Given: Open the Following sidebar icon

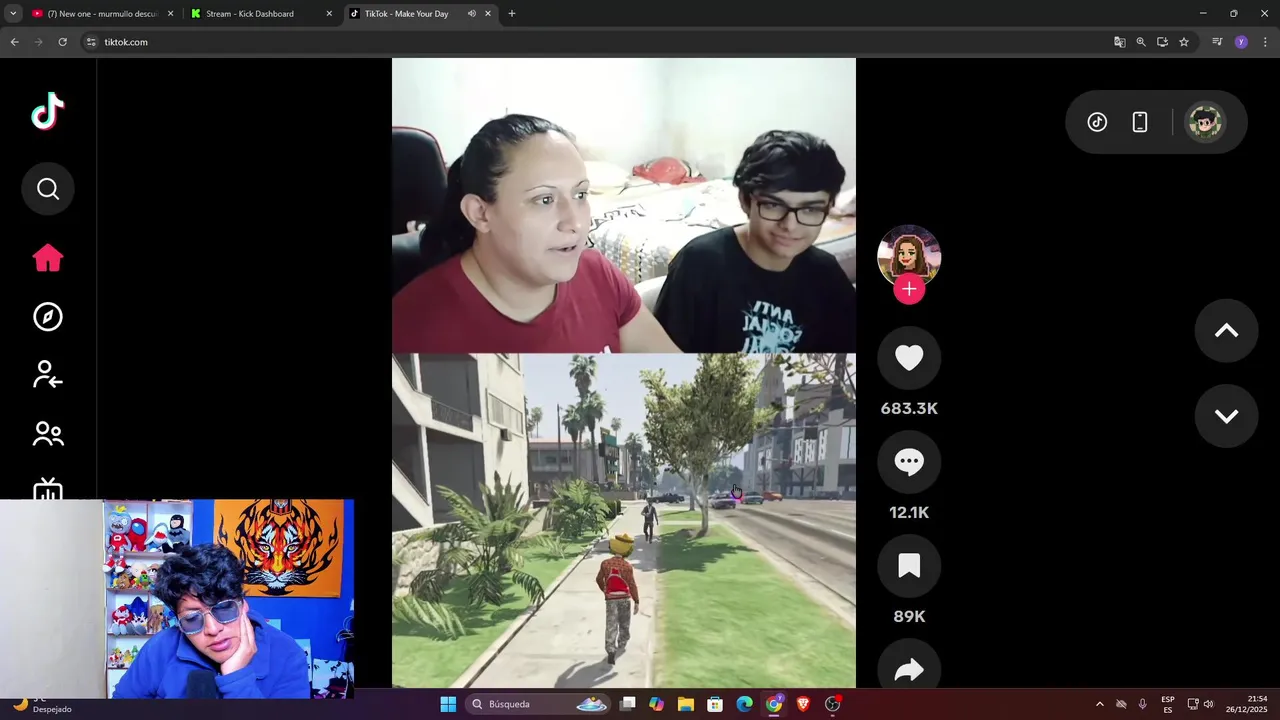Looking at the screenshot, I should pos(48,375).
